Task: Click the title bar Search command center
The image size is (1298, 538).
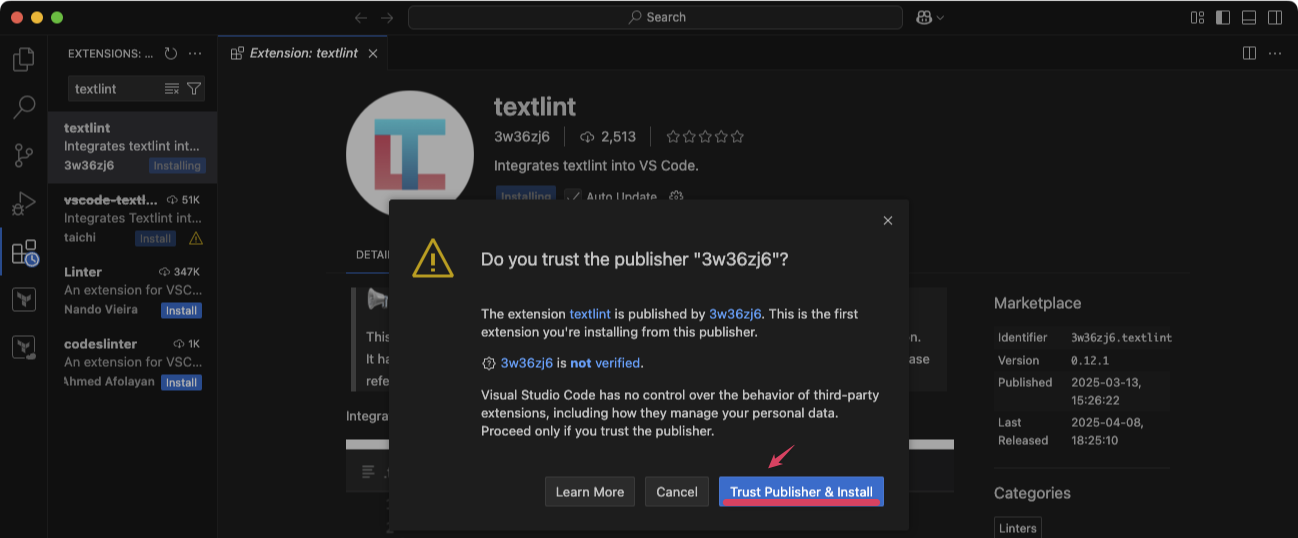Action: 656,17
